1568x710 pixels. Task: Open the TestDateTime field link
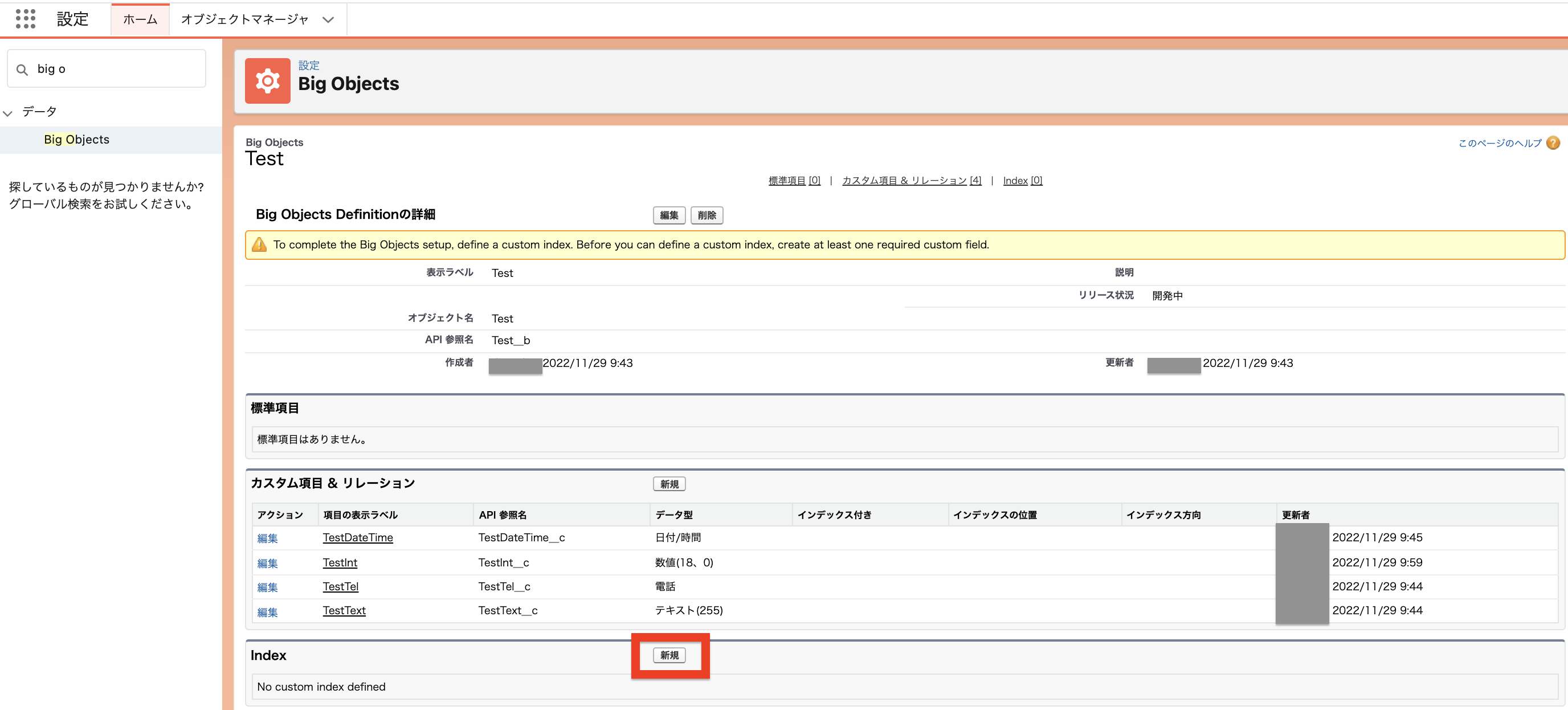[357, 538]
